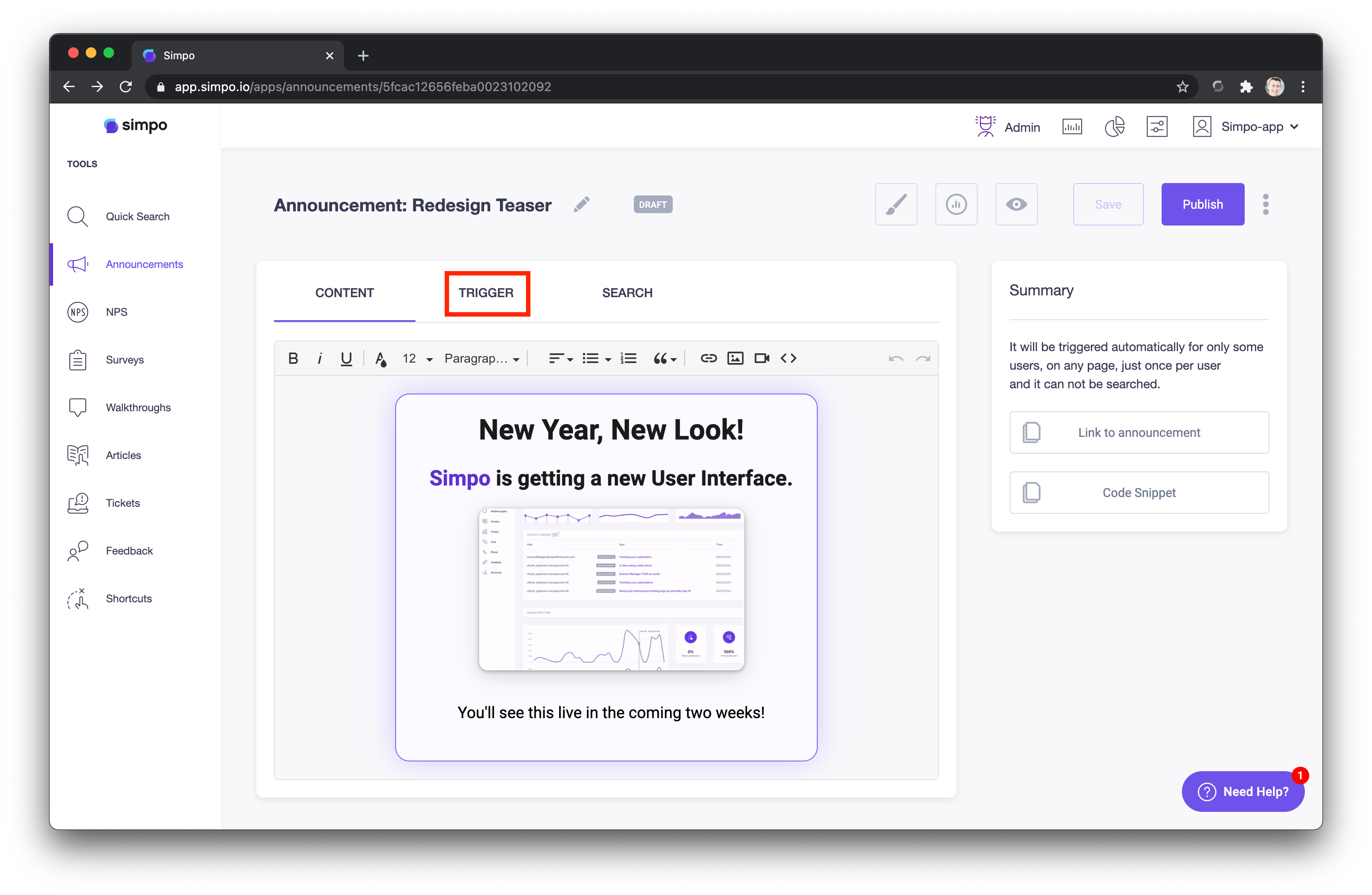Open the sliders settings icon in header
1372x895 pixels.
[1157, 127]
